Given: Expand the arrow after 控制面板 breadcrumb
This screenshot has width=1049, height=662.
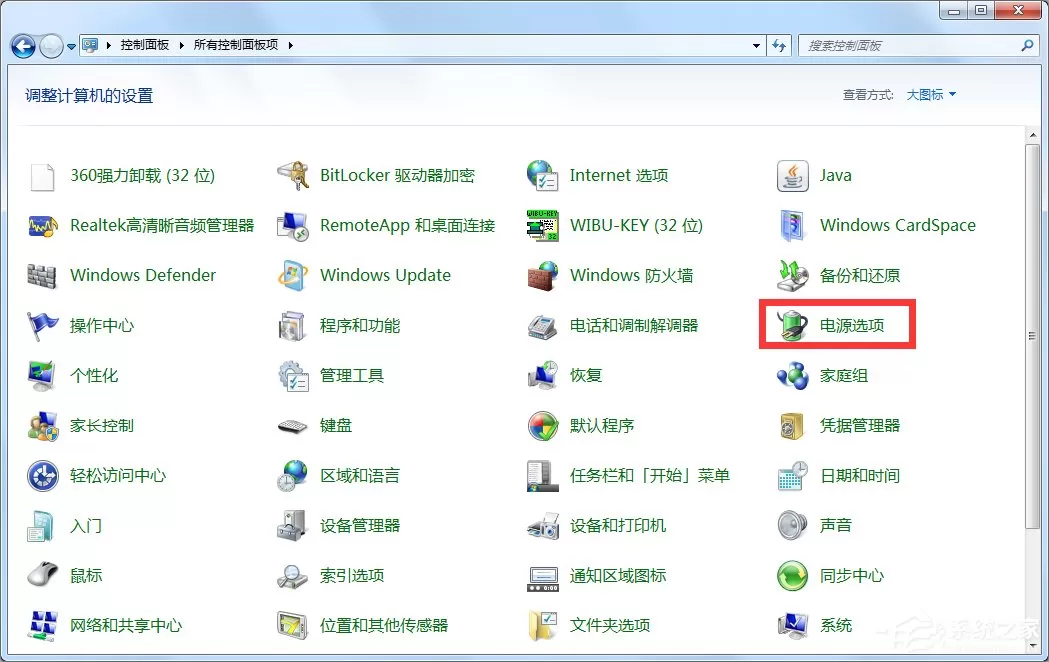Looking at the screenshot, I should point(181,45).
